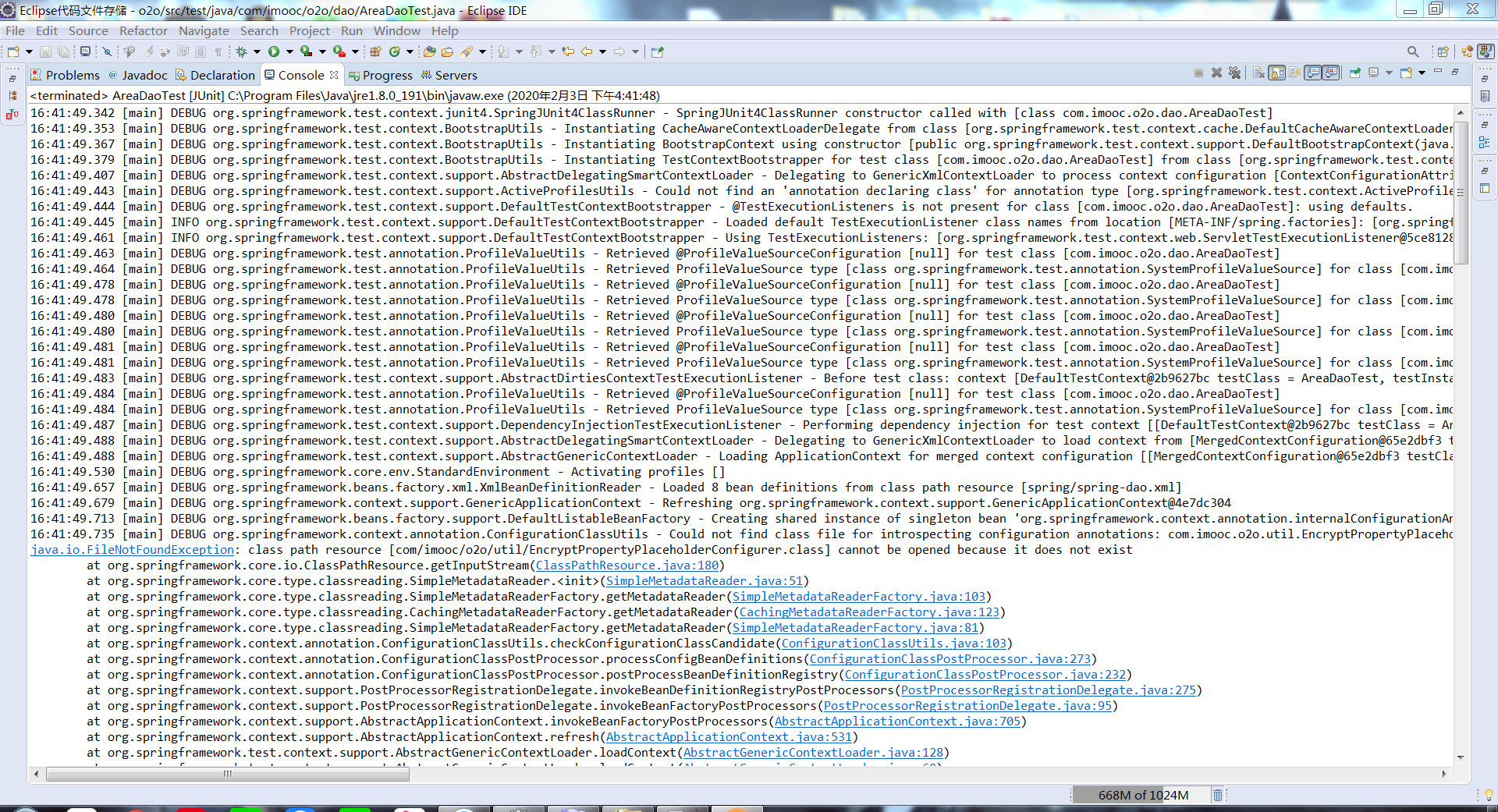Open the CachingMetadataReaderFactory.java:123 link

pos(869,612)
